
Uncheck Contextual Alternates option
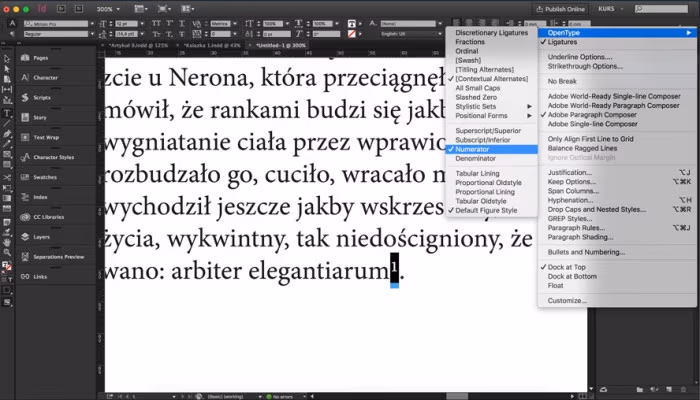point(491,79)
